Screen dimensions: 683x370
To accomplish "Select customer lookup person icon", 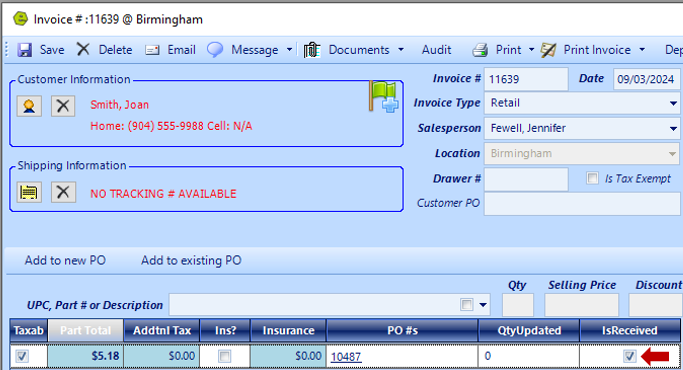I will coord(29,106).
